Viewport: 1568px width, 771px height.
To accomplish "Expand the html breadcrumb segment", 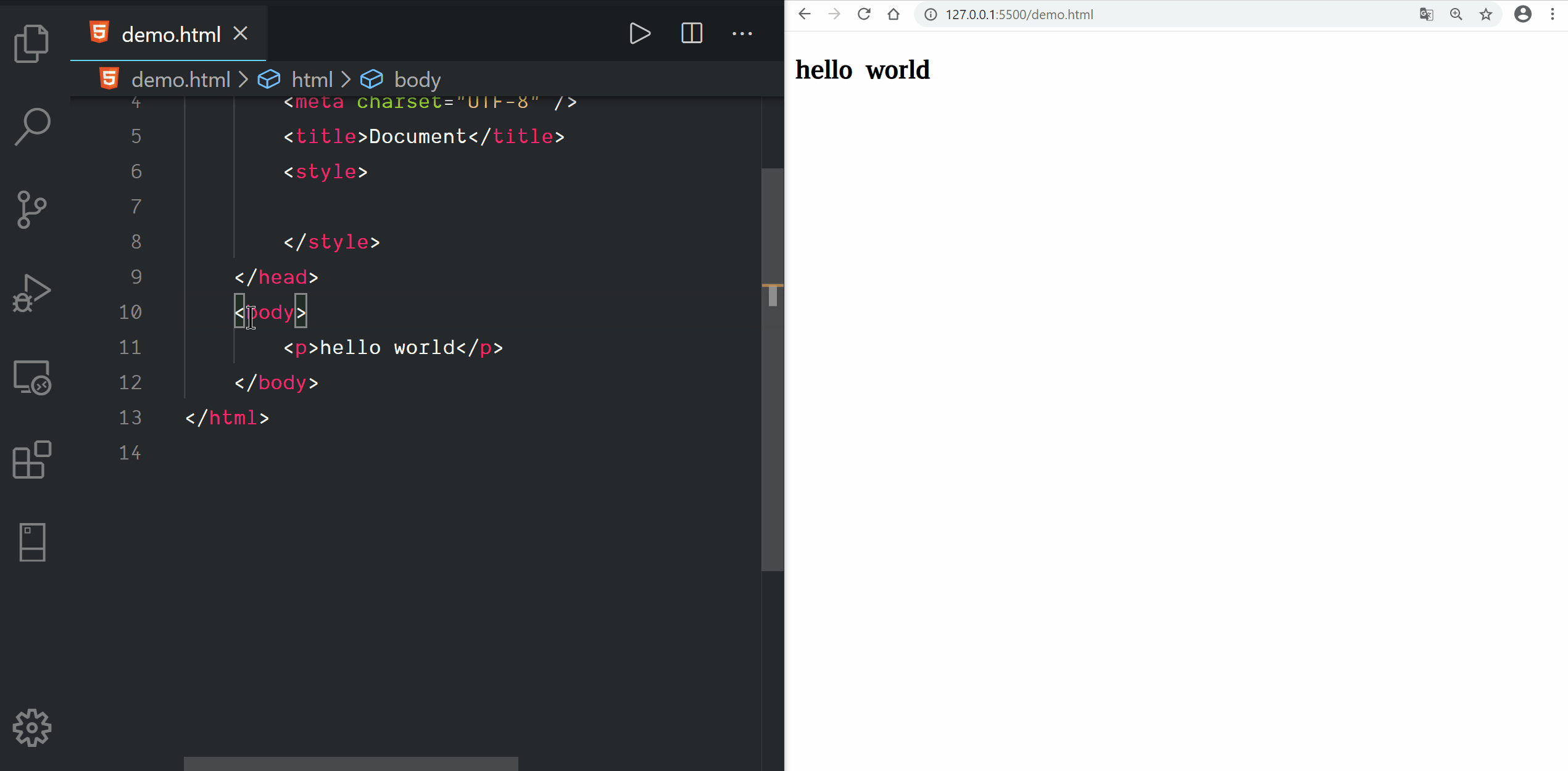I will (x=312, y=80).
